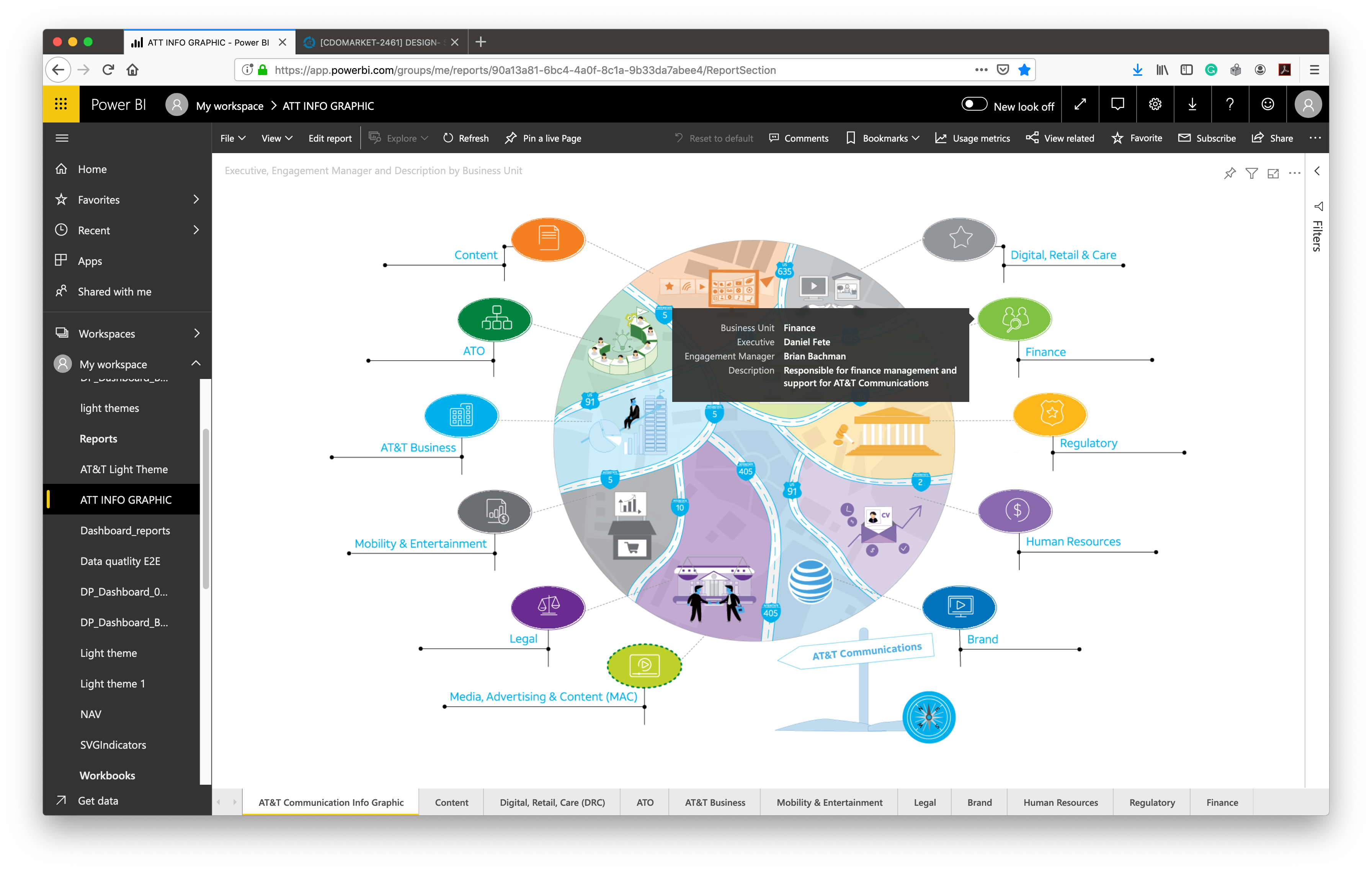Open the File dropdown menu
Viewport: 1372px width, 872px height.
[232, 139]
